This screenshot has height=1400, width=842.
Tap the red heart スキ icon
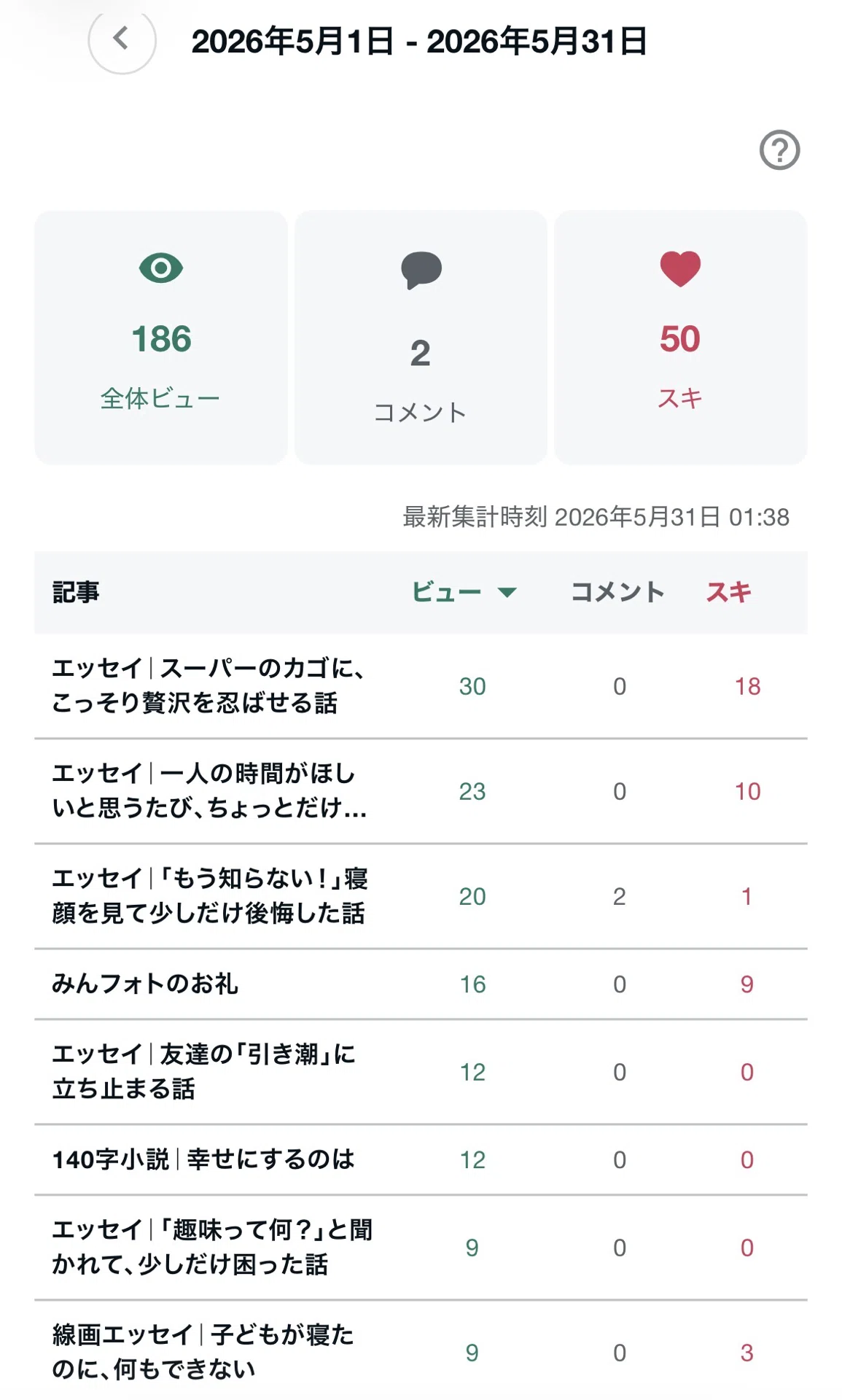click(x=680, y=268)
